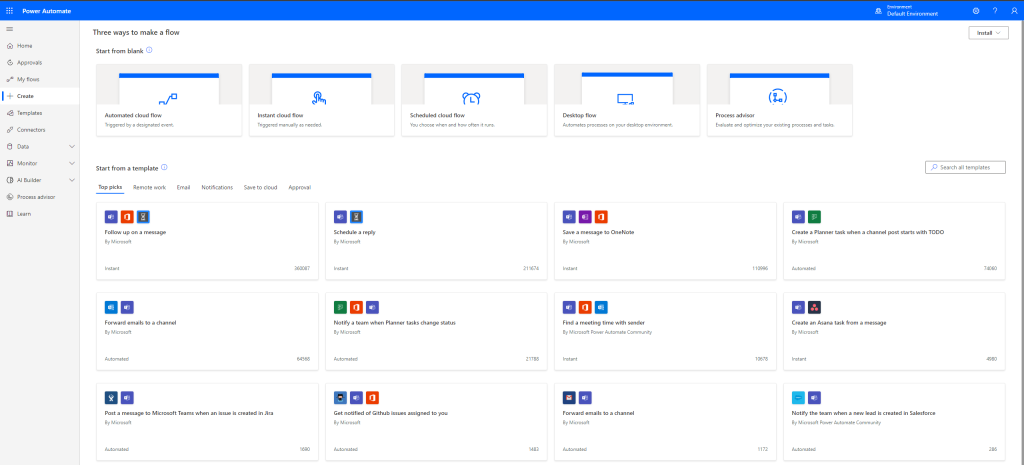The image size is (1024, 465).
Task: Click the Approvals icon in sidebar
Action: point(9,63)
